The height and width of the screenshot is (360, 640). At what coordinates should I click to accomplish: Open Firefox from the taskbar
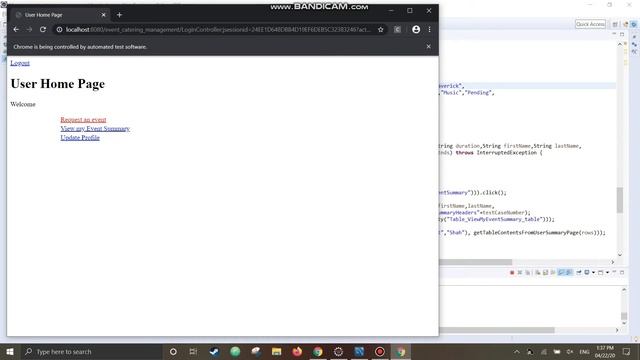(x=297, y=351)
